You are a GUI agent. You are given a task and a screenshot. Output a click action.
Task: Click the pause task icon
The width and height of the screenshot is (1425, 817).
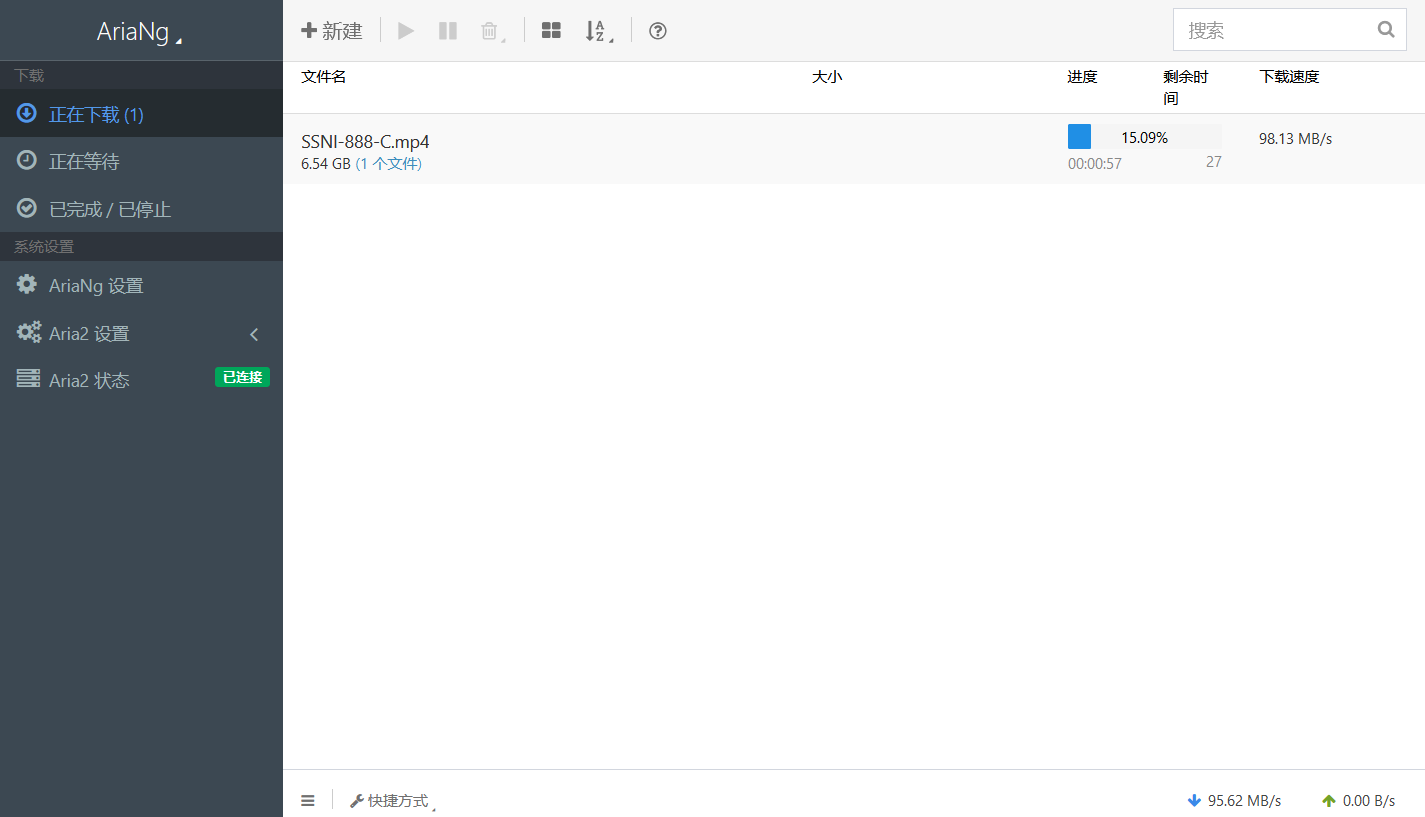point(448,31)
